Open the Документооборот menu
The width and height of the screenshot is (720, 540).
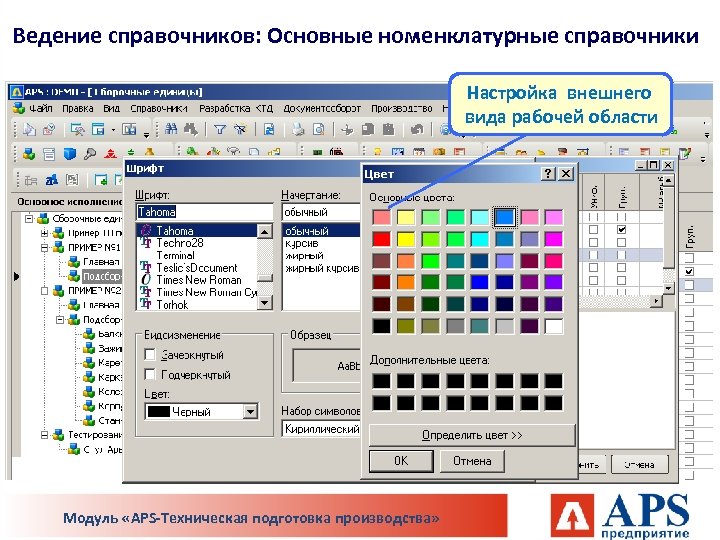click(x=322, y=109)
